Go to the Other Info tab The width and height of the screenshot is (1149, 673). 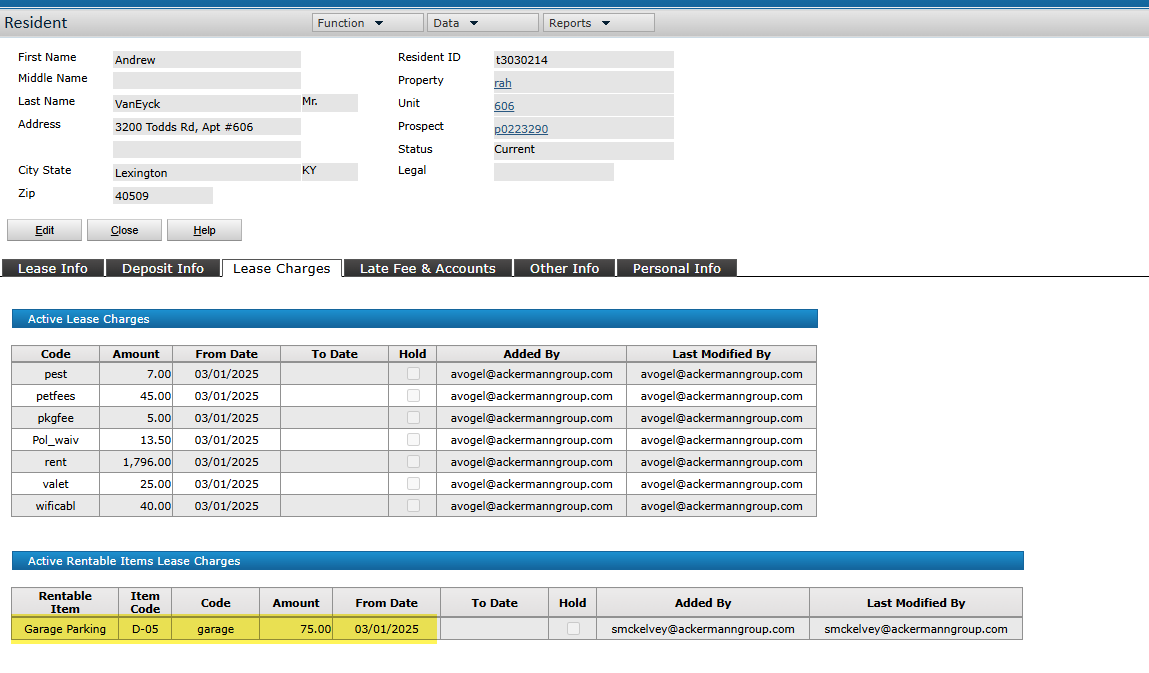pos(564,268)
